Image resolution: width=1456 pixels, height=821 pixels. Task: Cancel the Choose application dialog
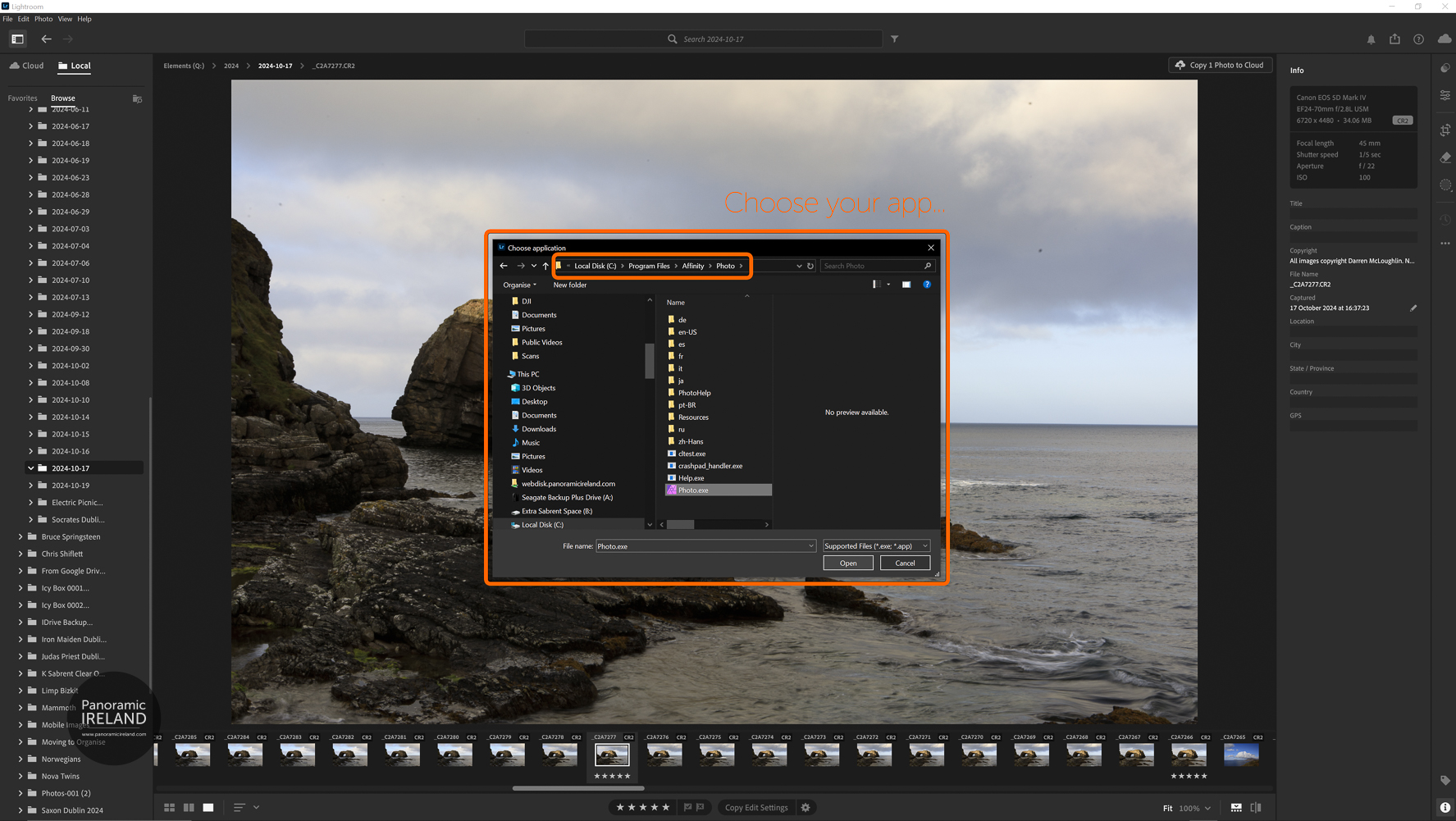click(905, 563)
